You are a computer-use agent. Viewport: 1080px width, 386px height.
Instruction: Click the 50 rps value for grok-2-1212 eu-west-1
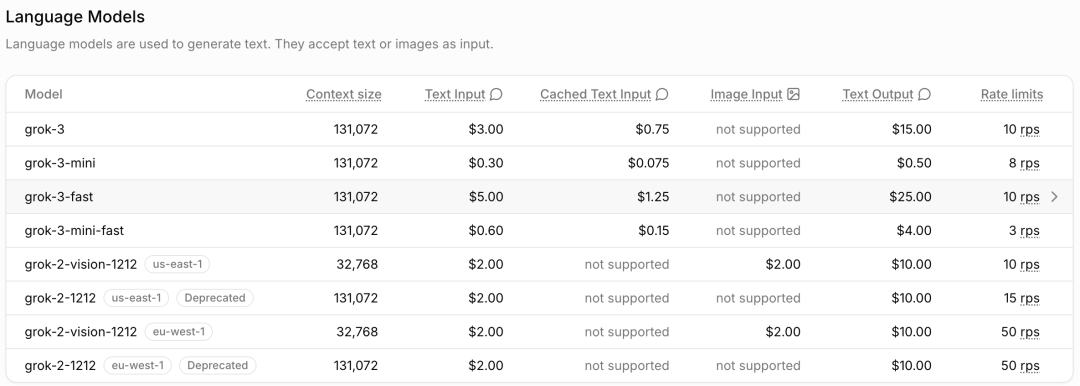[x=1020, y=366]
